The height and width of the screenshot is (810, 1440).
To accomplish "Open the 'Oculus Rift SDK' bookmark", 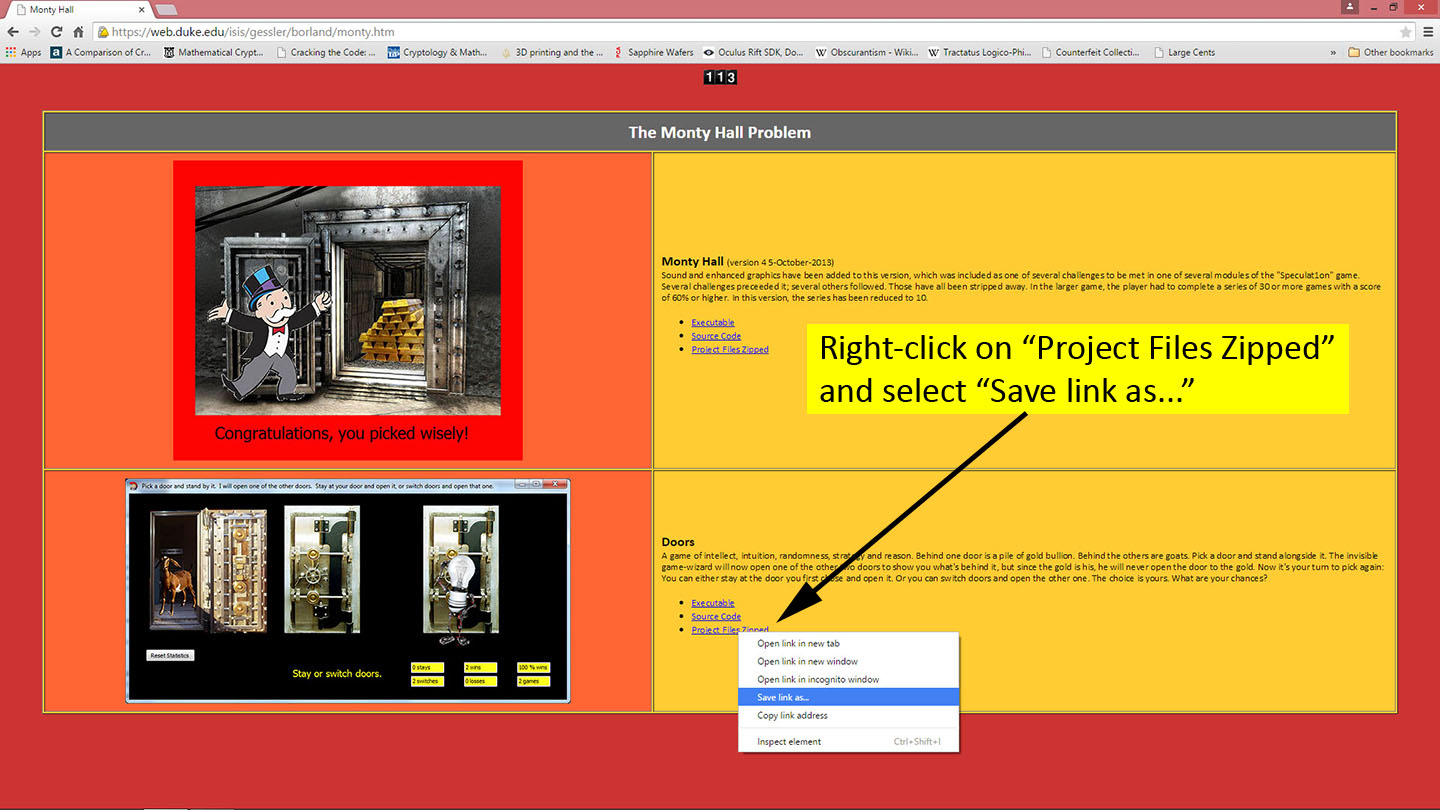I will (753, 52).
